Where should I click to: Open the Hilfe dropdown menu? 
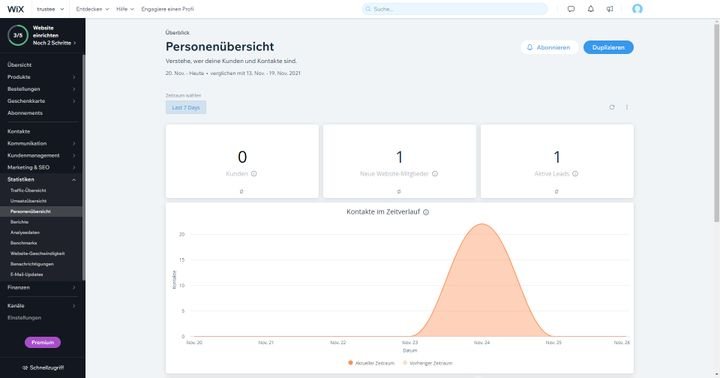pyautogui.click(x=125, y=9)
